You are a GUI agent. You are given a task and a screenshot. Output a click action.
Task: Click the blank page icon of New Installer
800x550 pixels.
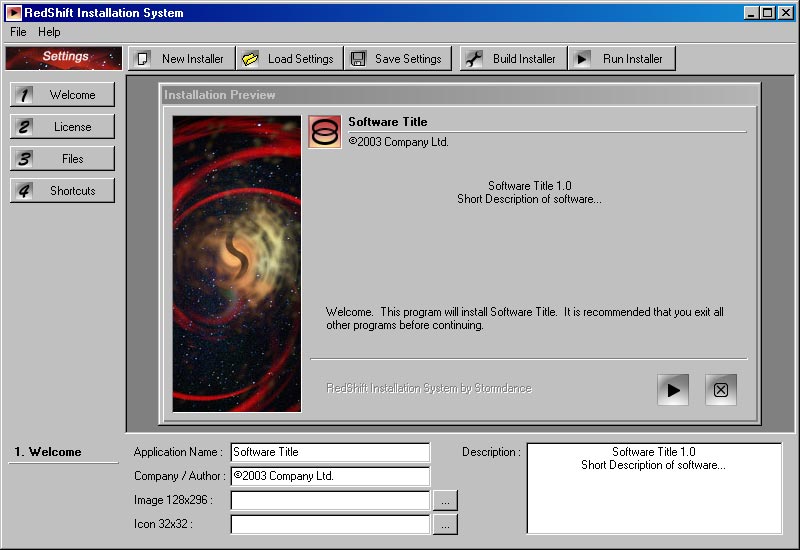point(143,59)
